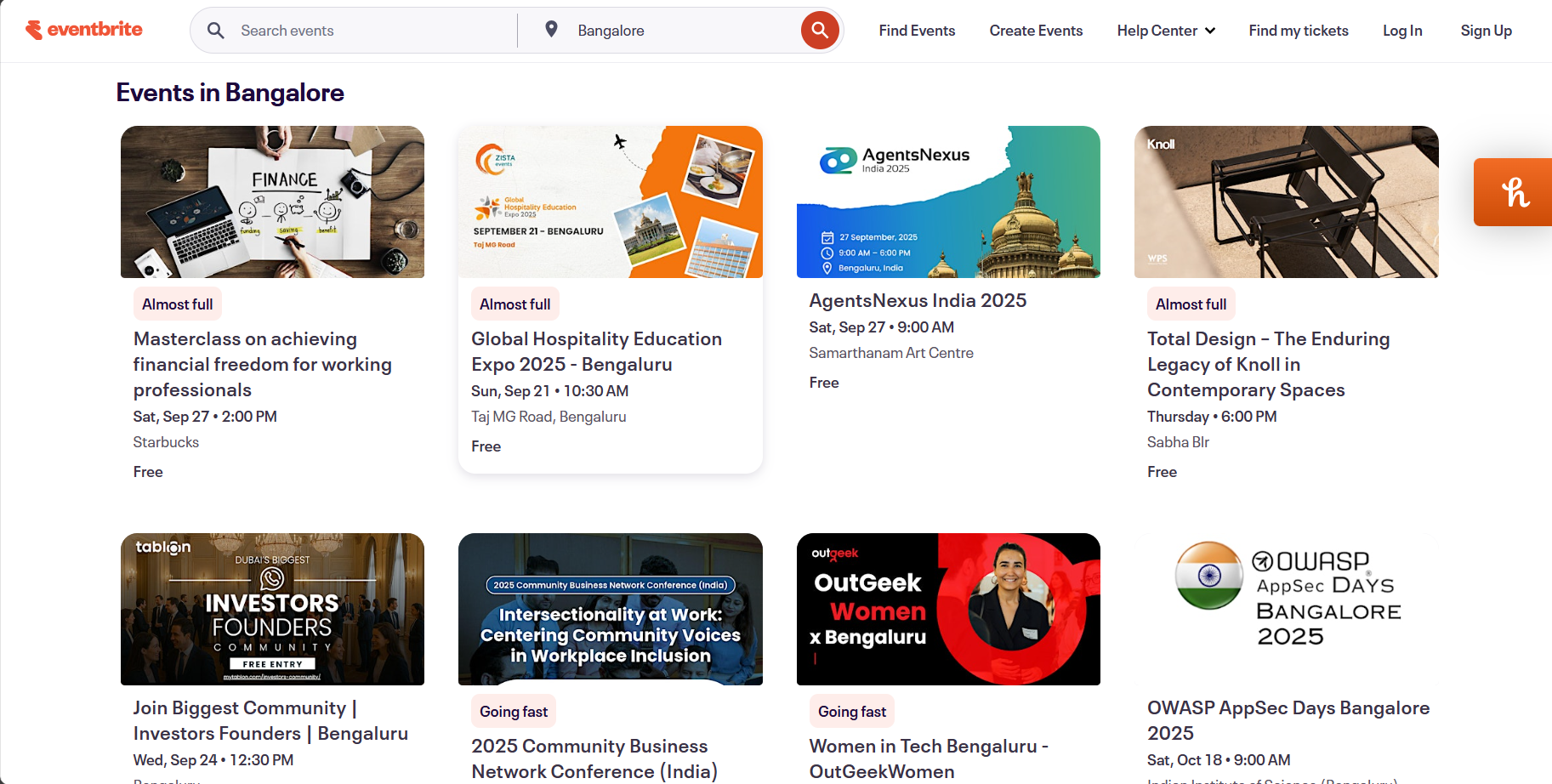Open the Global Hospitality Education Expo event
The height and width of the screenshot is (784, 1552).
tap(596, 350)
